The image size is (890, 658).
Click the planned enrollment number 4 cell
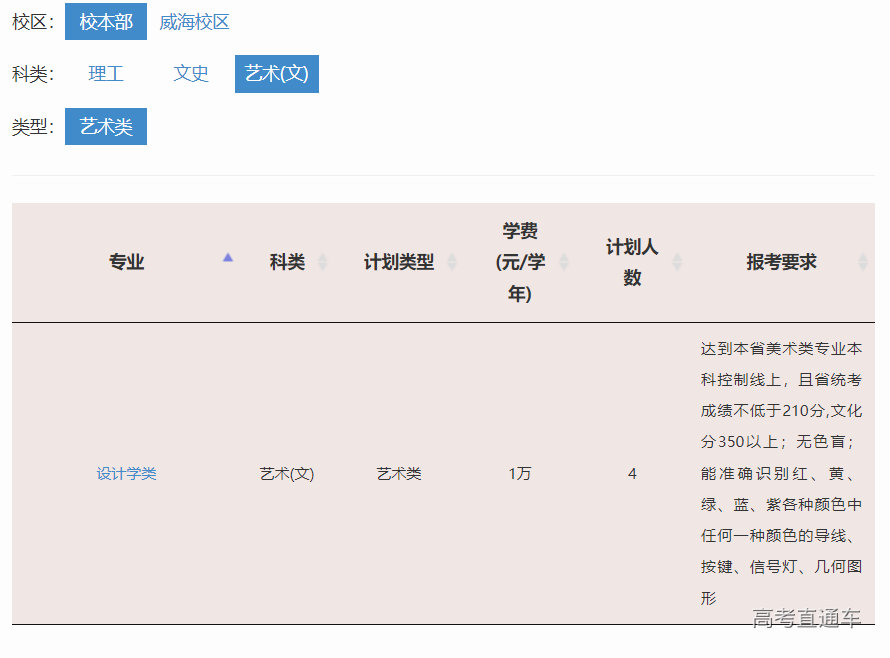click(x=632, y=474)
